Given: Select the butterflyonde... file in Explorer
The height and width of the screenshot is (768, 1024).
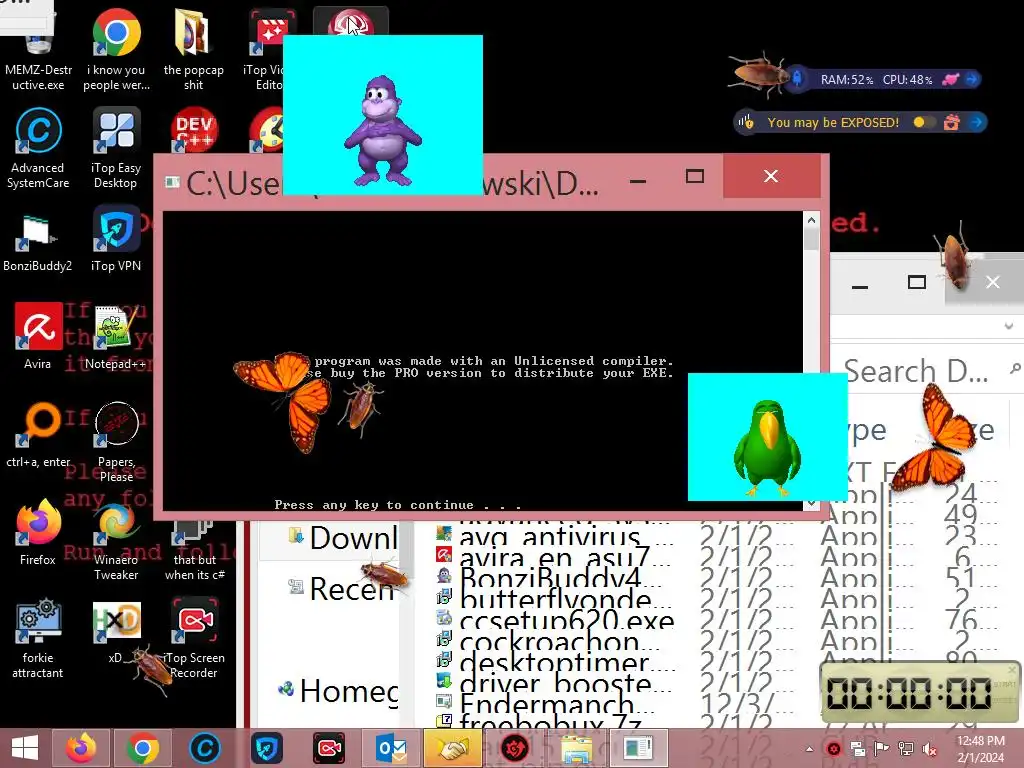Looking at the screenshot, I should (556, 599).
